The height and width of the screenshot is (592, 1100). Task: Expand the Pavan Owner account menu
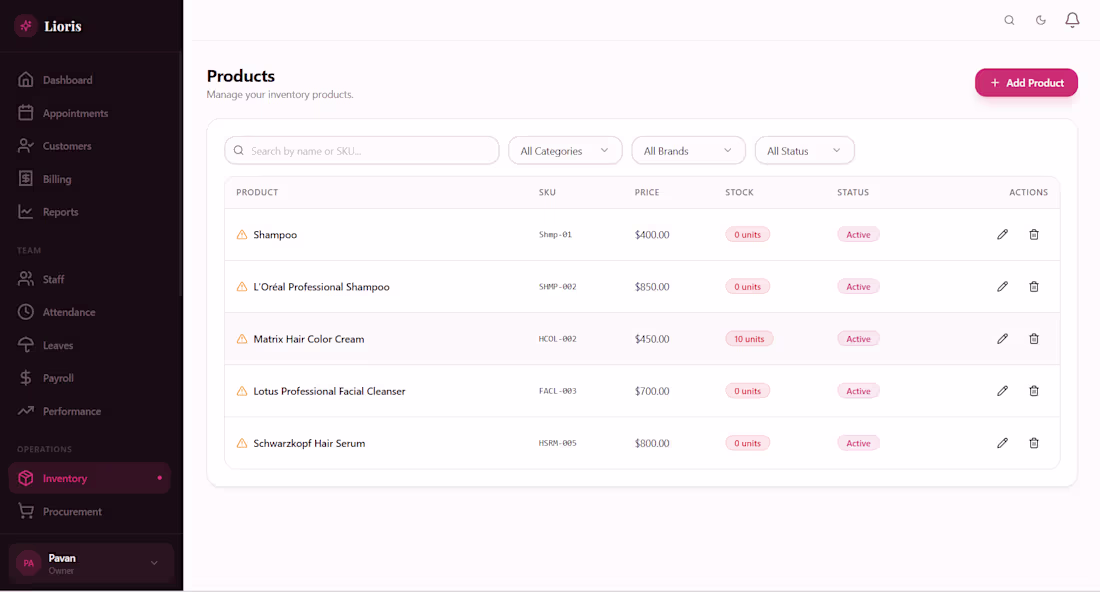coord(91,563)
